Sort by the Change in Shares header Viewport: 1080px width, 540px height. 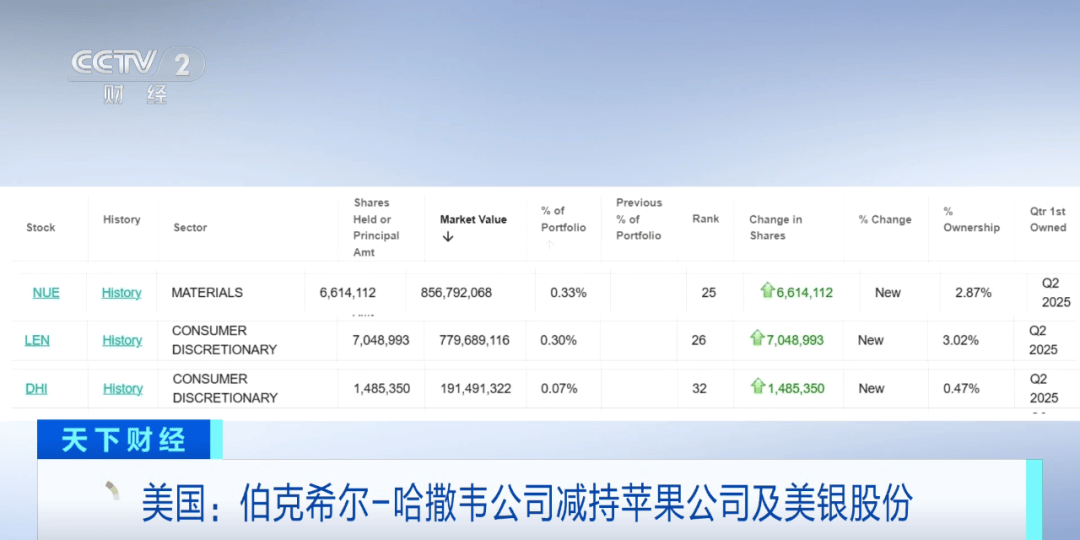click(776, 227)
